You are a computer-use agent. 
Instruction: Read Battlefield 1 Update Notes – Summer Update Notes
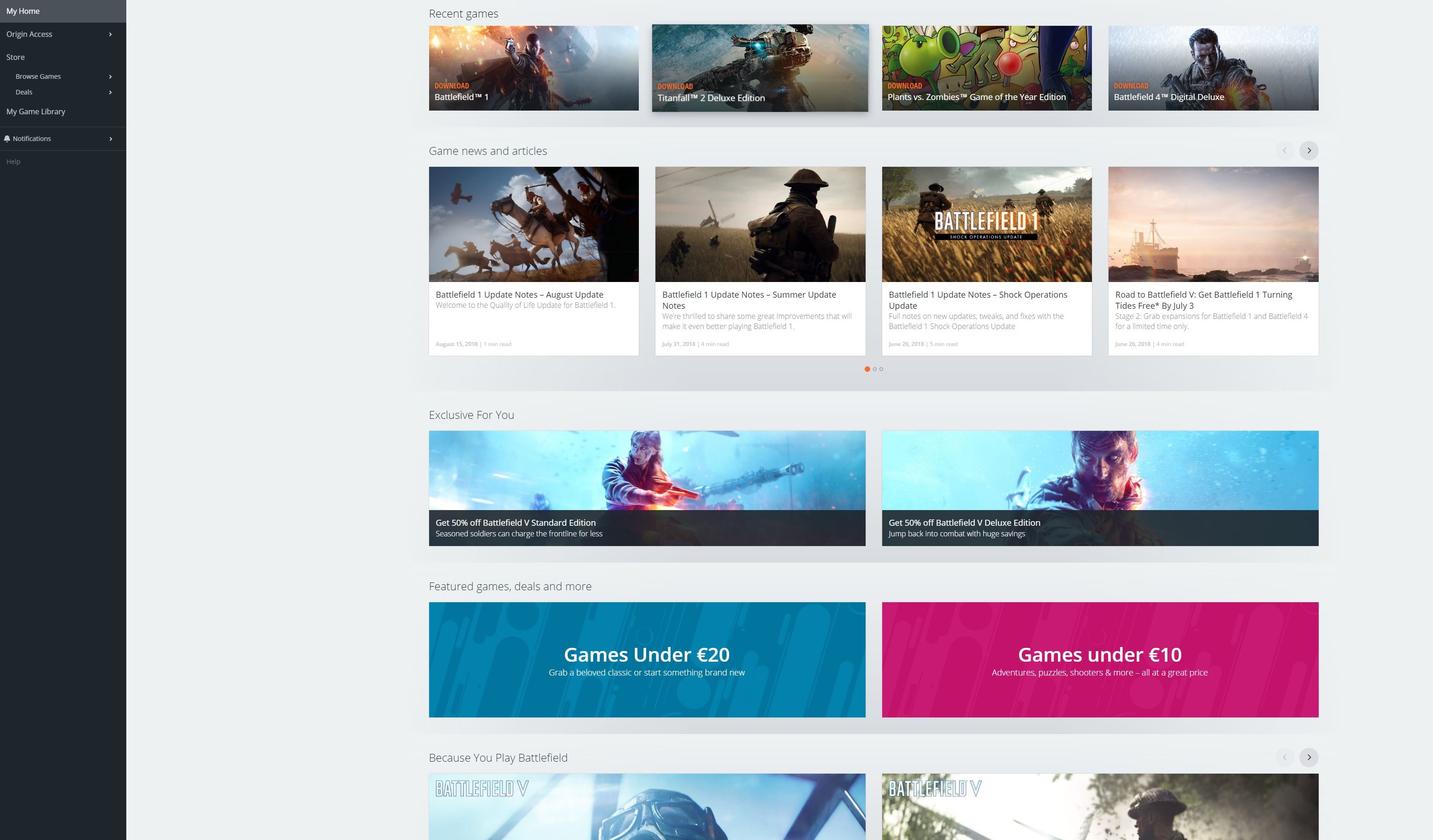tap(749, 300)
